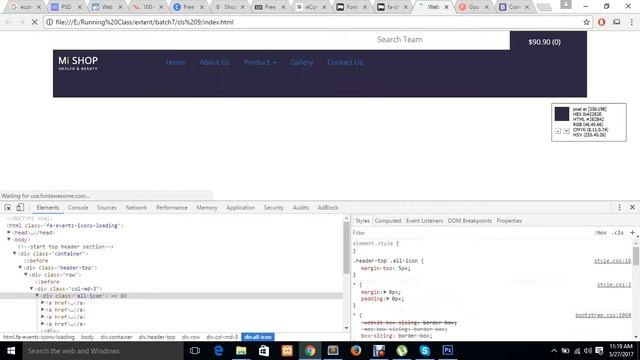
Task: Collapse the div class all-icon node
Action: [x=37, y=296]
